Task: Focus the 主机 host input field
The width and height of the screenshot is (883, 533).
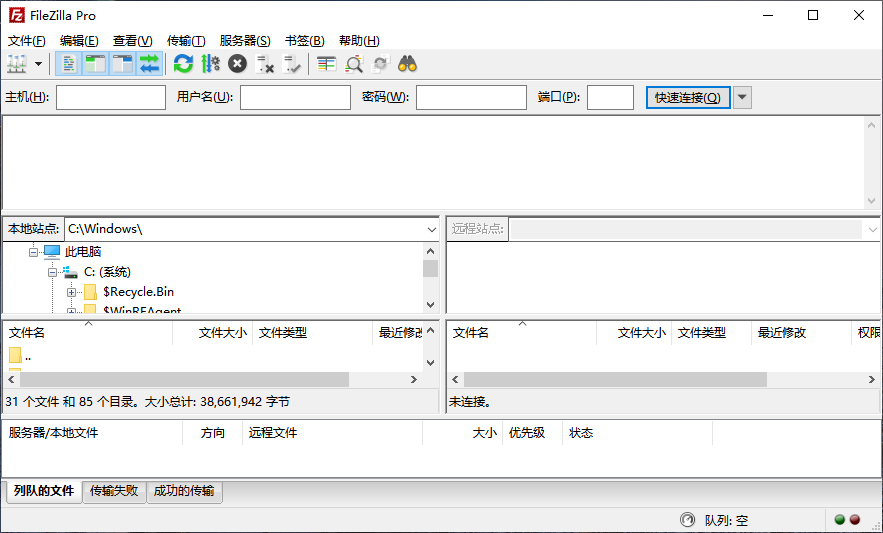Action: [x=111, y=97]
